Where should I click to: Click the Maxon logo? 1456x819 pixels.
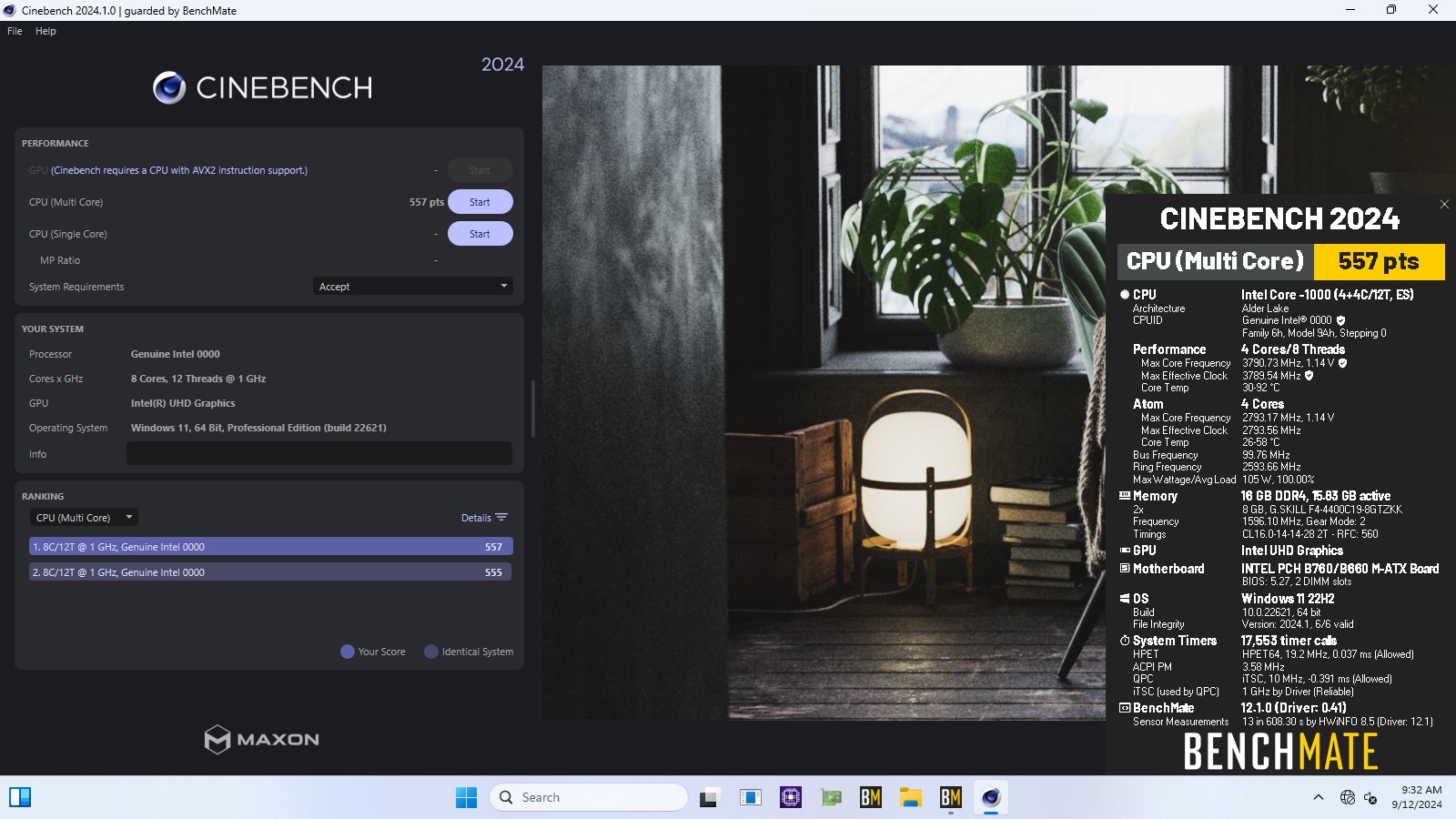tap(262, 739)
